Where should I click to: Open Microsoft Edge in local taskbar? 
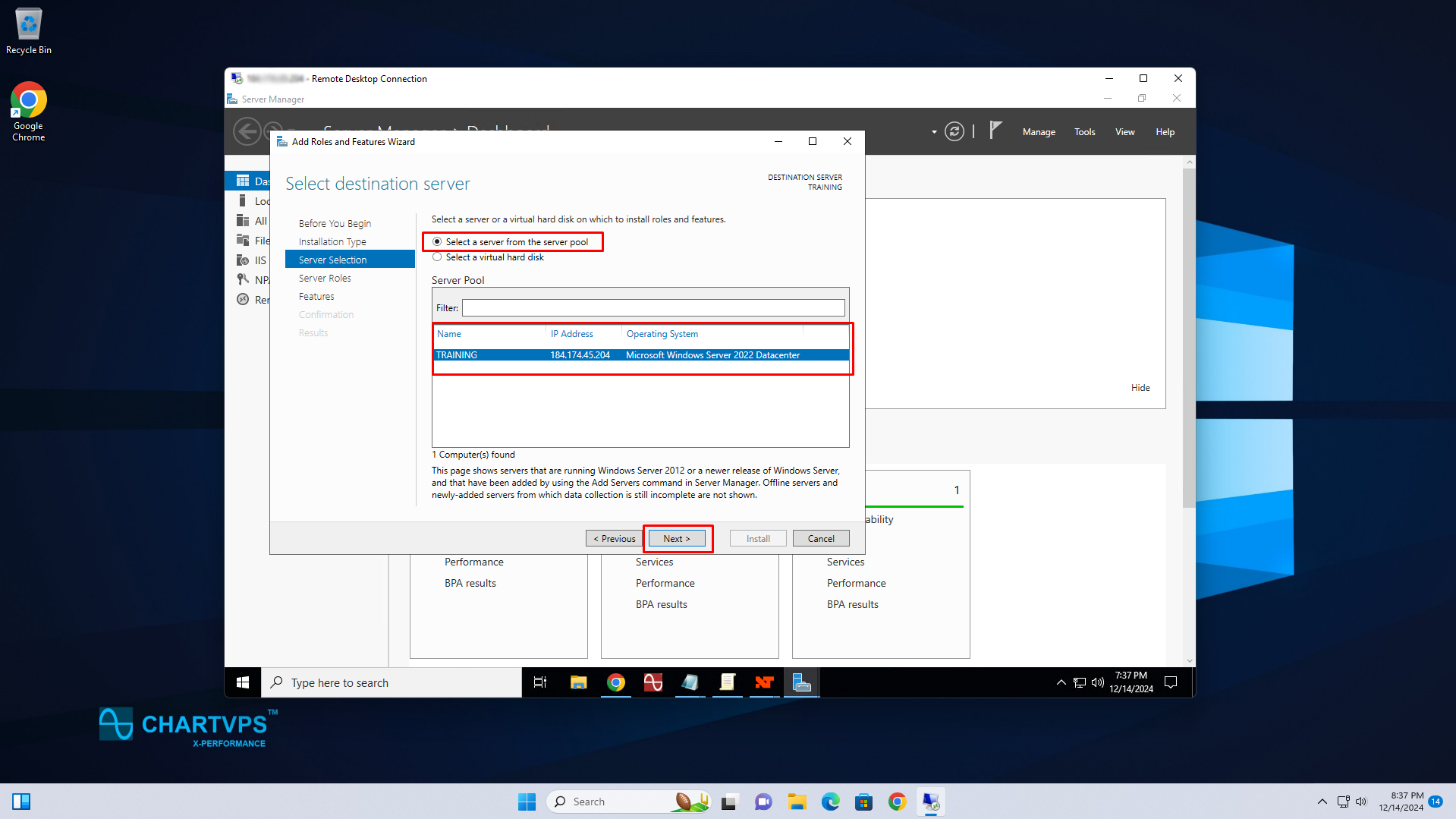[830, 802]
